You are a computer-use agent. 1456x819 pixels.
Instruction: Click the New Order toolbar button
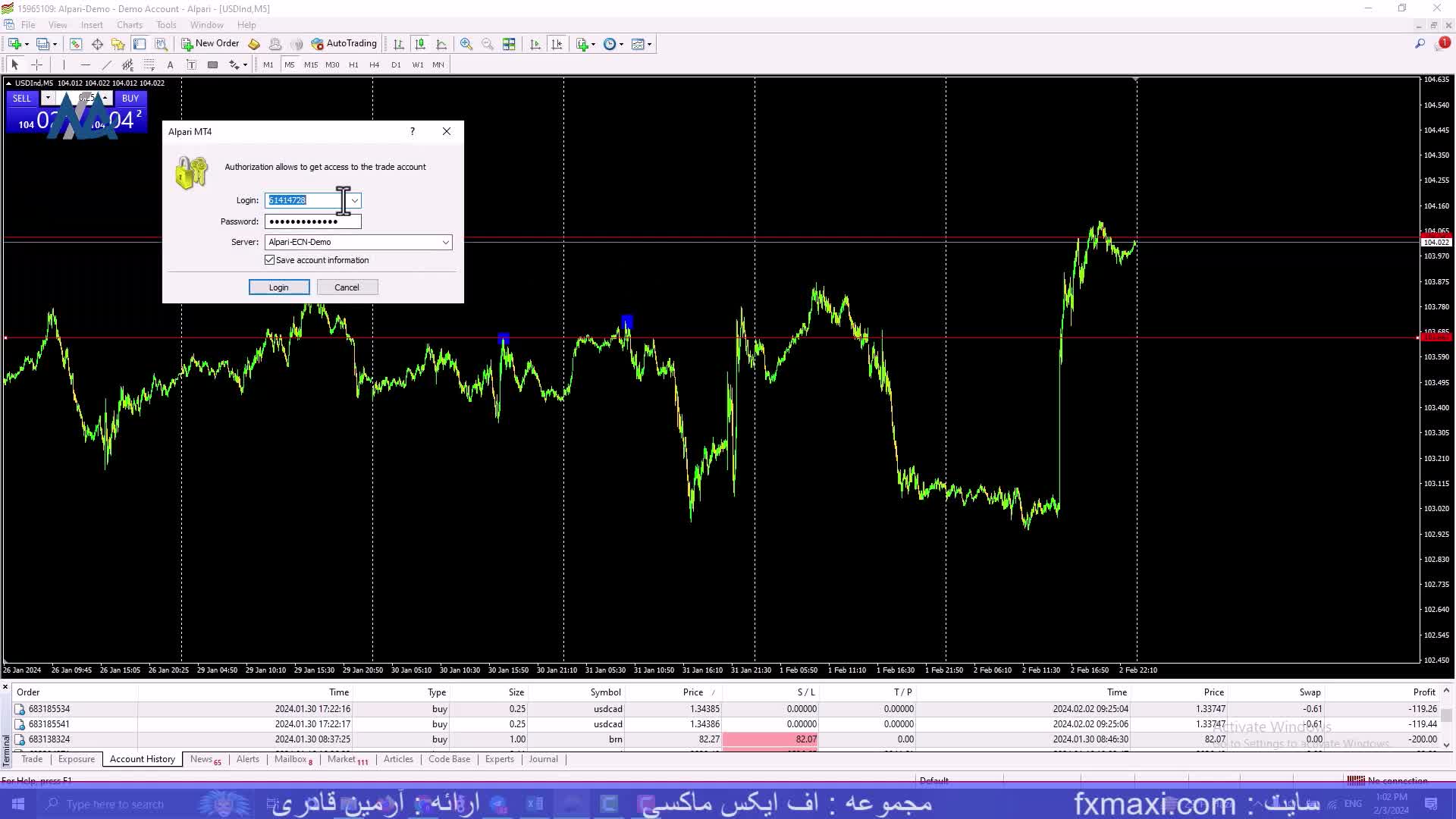click(x=210, y=44)
